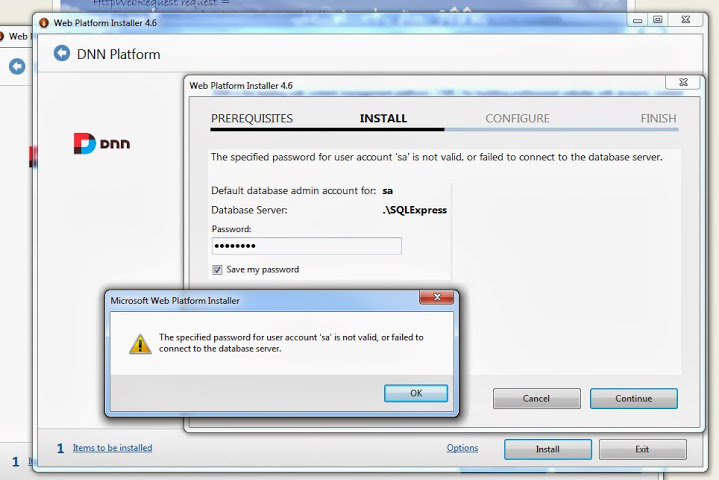Image resolution: width=719 pixels, height=480 pixels.
Task: Click the yellow warning triangle icon
Action: click(x=140, y=344)
